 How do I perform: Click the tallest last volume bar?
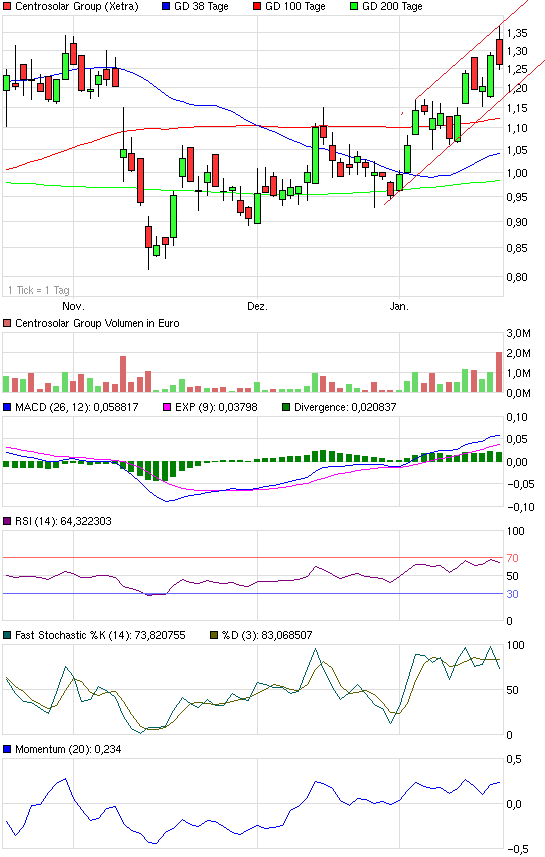pos(499,372)
